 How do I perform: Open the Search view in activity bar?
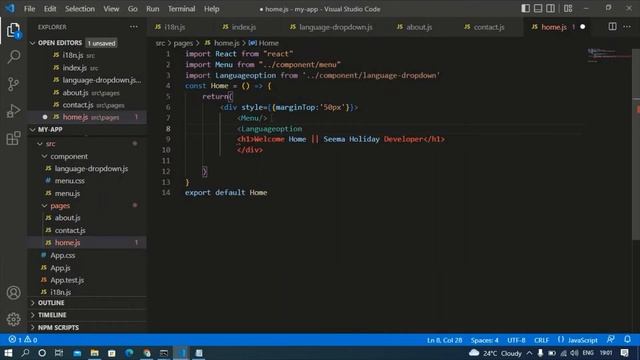point(13,56)
